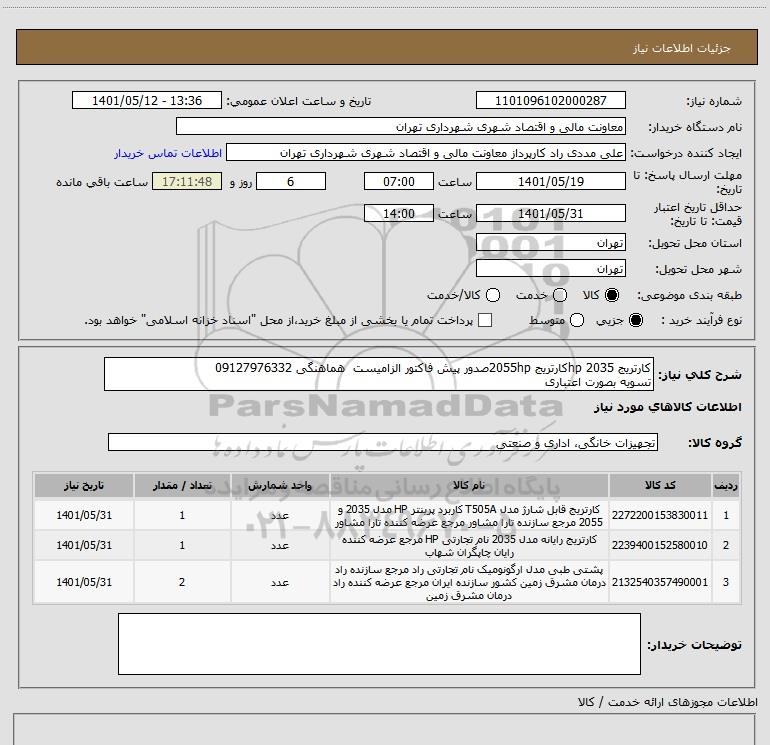
Task: Click the ردیف column header
Action: point(726,485)
